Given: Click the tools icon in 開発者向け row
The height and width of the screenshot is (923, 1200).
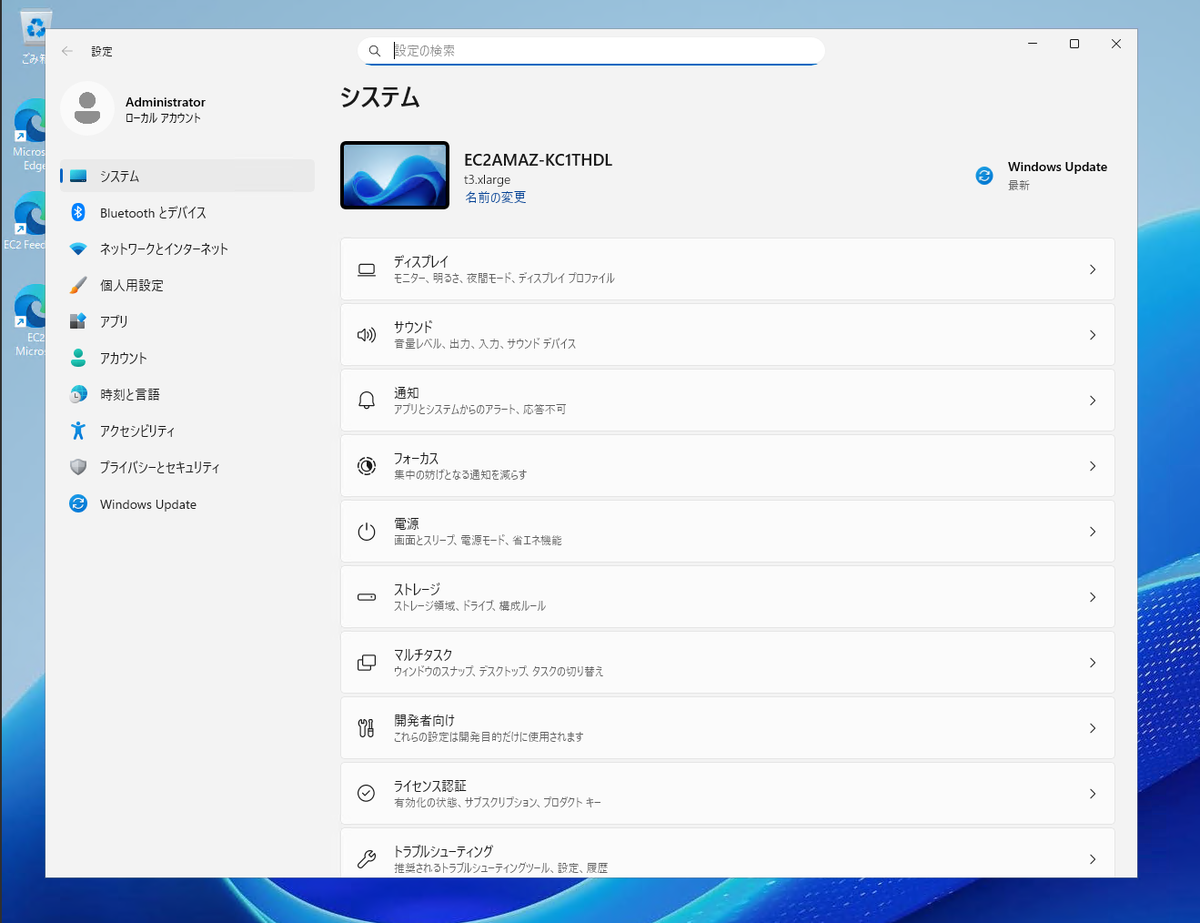Looking at the screenshot, I should point(366,728).
